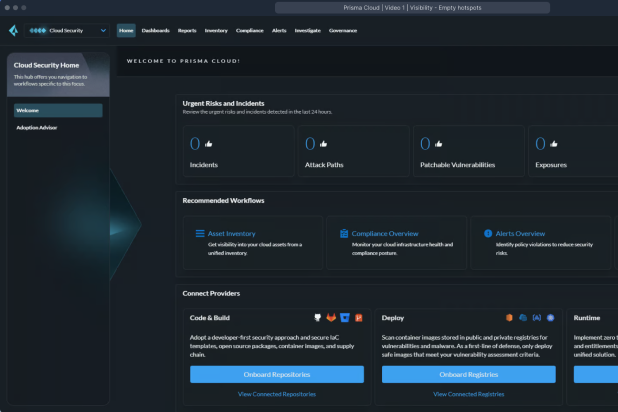This screenshot has height=412, width=618.
Task: Click thumbs-up icon in Attack Paths card
Action: click(x=324, y=144)
